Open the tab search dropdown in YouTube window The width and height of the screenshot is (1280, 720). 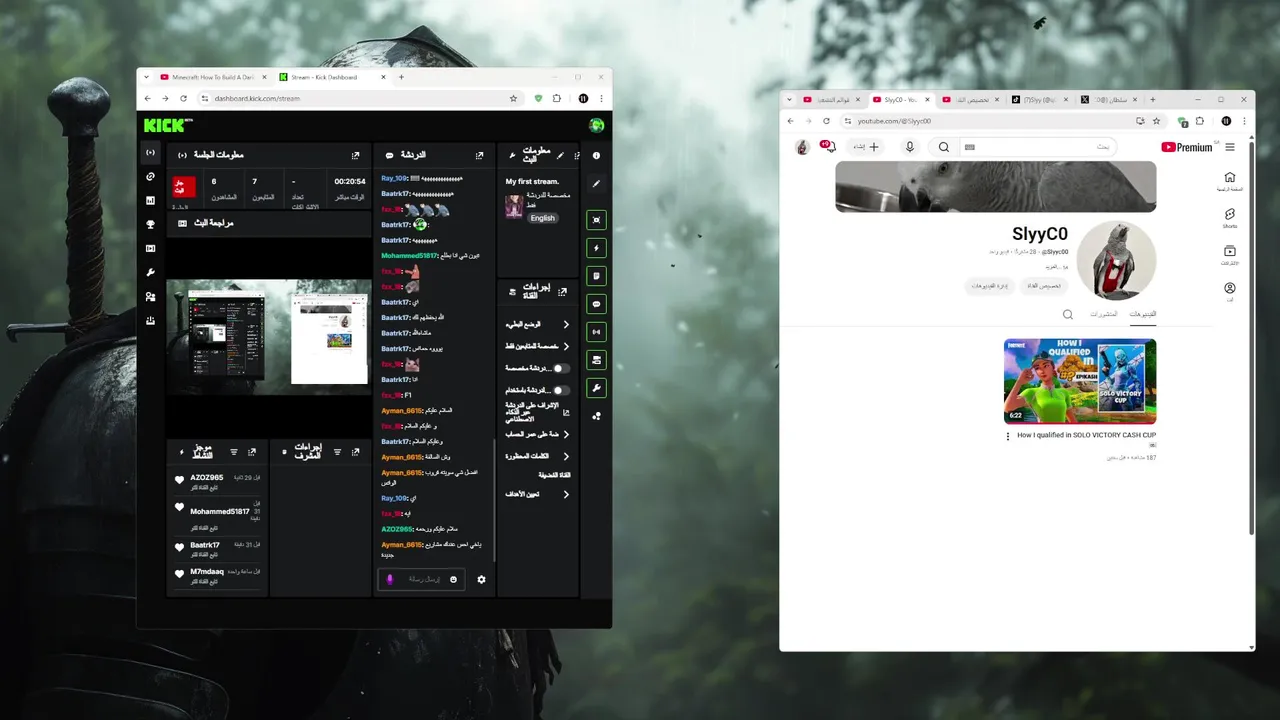790,100
